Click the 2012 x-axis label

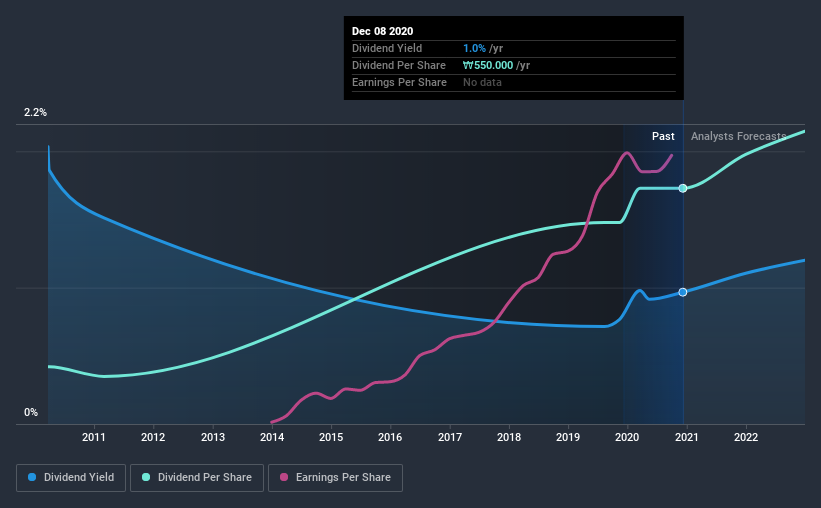pos(153,437)
